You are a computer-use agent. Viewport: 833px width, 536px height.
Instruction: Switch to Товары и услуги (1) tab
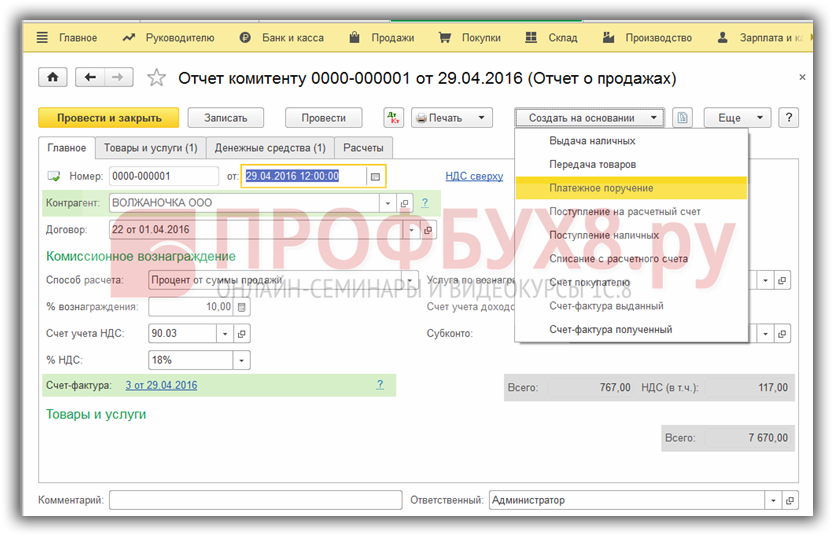tap(150, 148)
